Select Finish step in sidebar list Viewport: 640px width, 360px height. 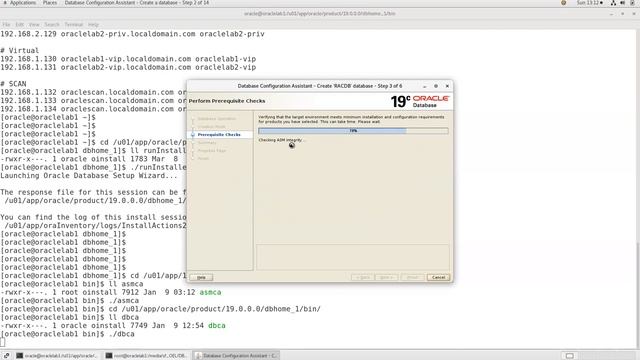tap(203, 158)
